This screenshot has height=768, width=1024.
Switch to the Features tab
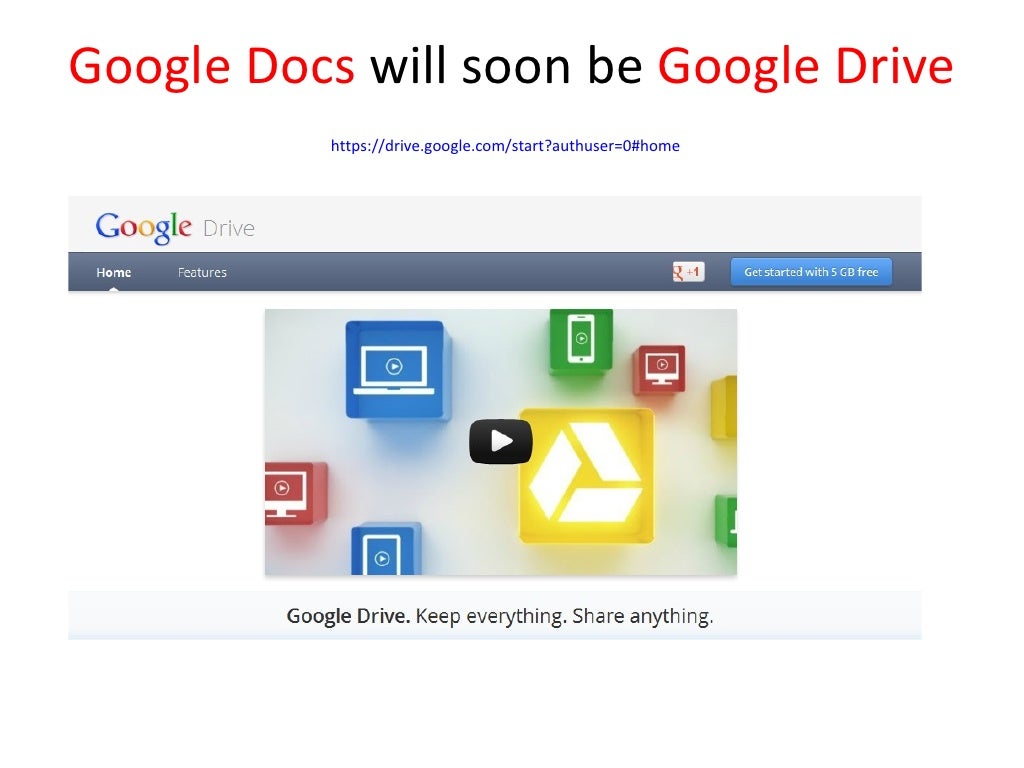click(202, 272)
